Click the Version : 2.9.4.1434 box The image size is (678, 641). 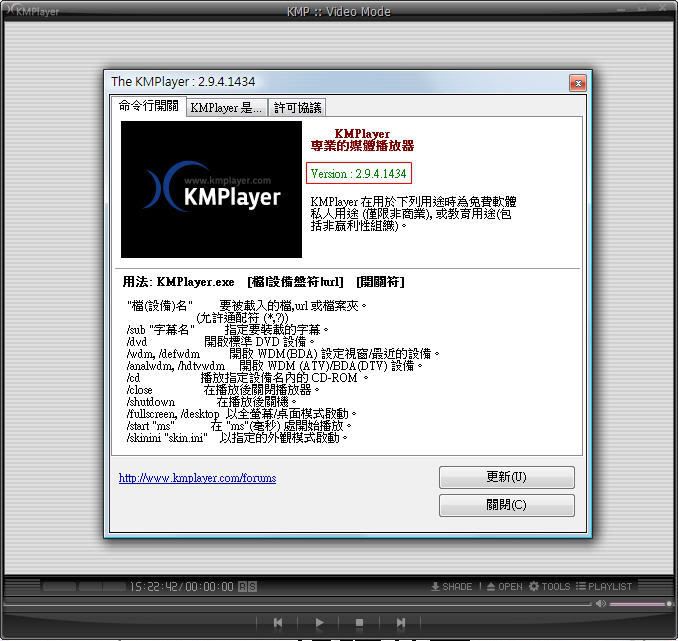pos(358,173)
